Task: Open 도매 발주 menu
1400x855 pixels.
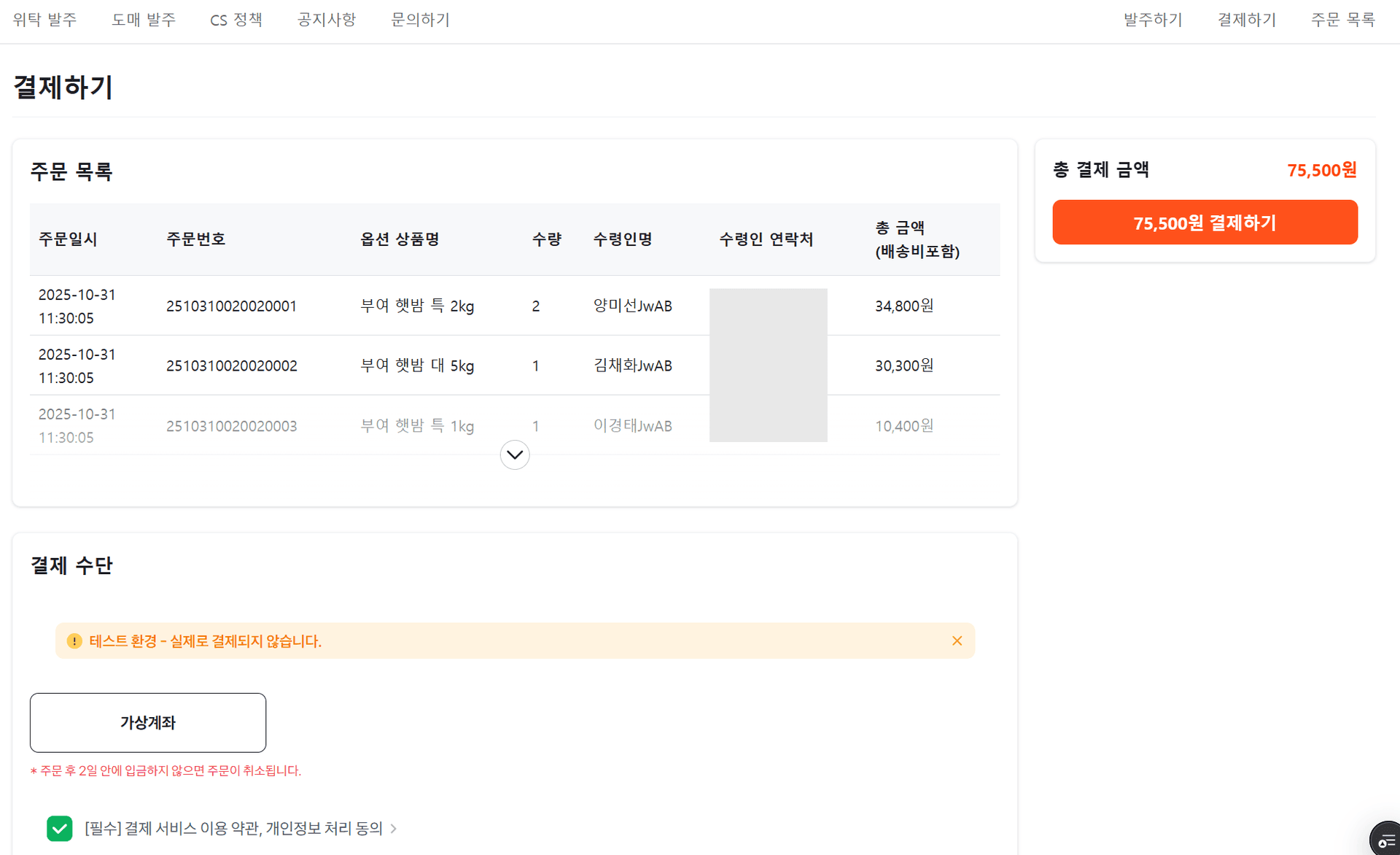Action: 144,20
